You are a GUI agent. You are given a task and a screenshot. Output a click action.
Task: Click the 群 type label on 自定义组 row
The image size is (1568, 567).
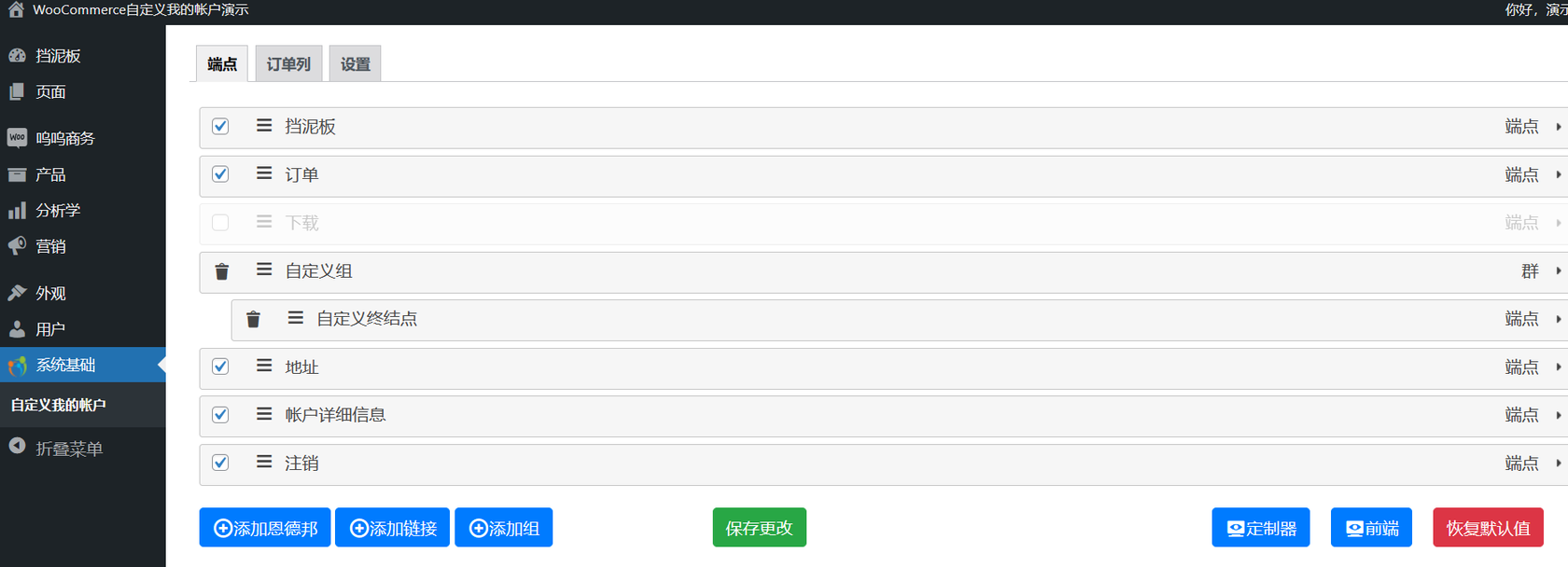coord(1530,271)
